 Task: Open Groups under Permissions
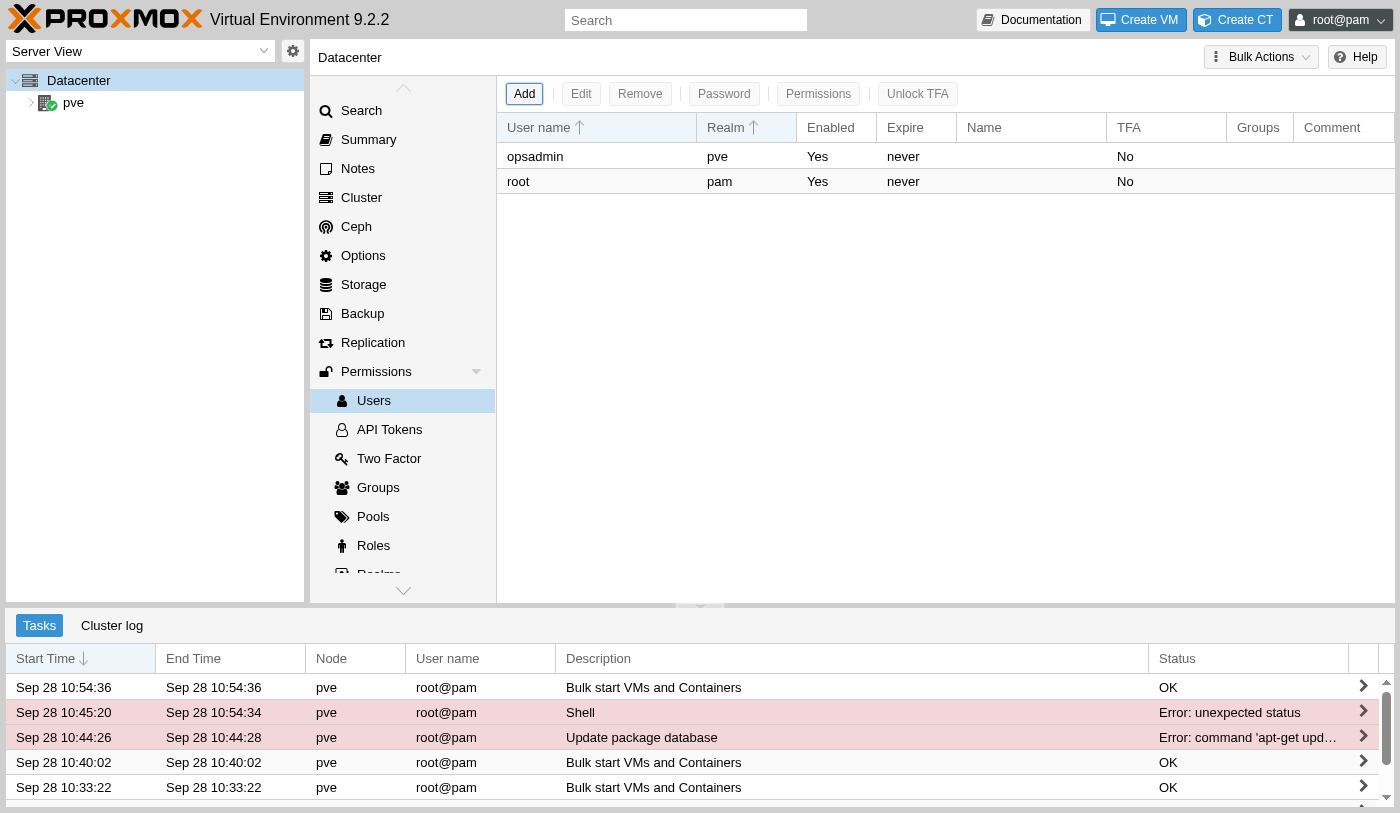coord(402,488)
